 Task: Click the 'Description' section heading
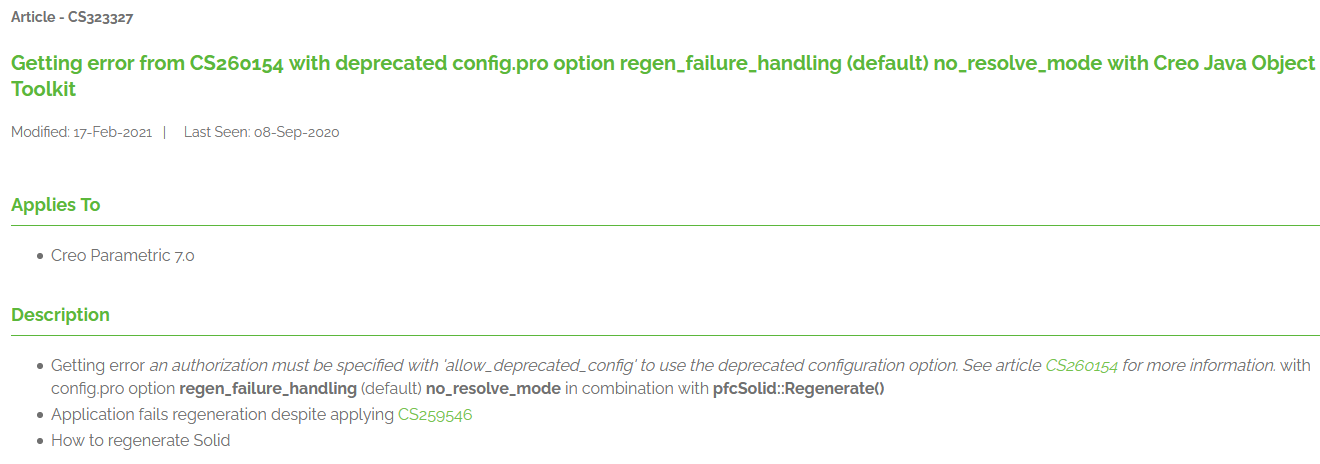(60, 315)
